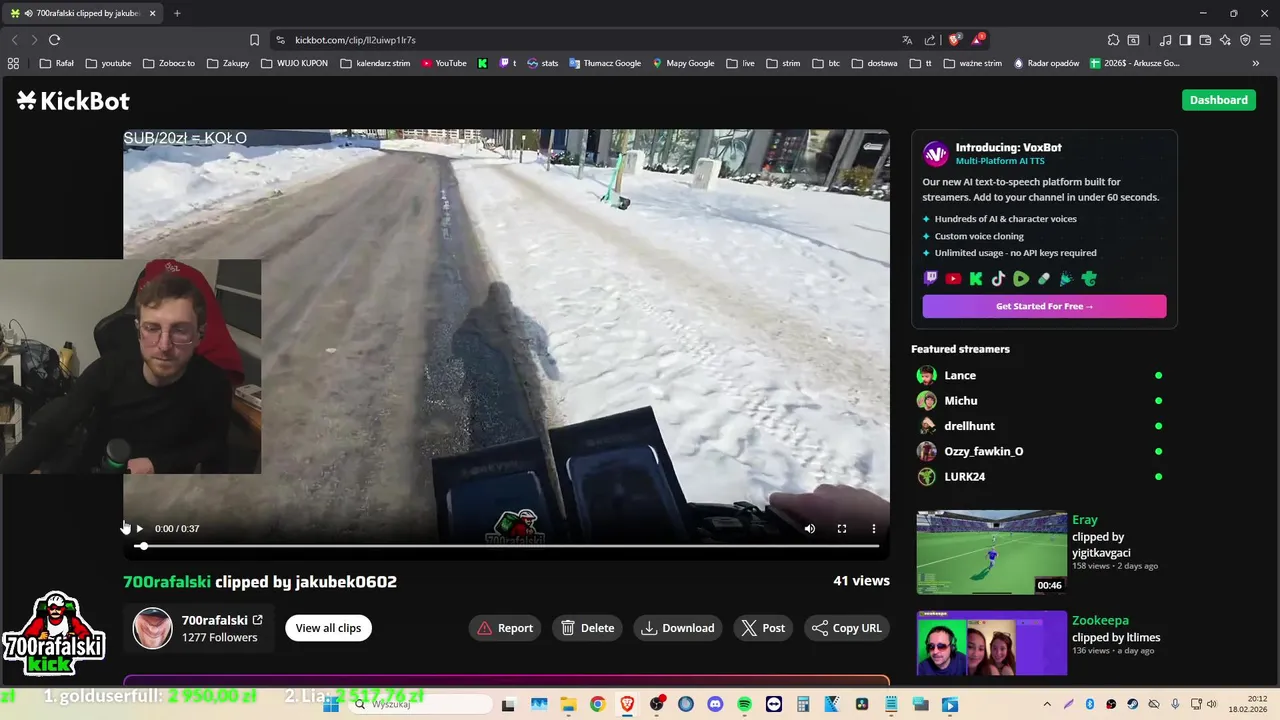The width and height of the screenshot is (1280, 720).
Task: Click Windows taskbar search box
Action: pyautogui.click(x=420, y=704)
